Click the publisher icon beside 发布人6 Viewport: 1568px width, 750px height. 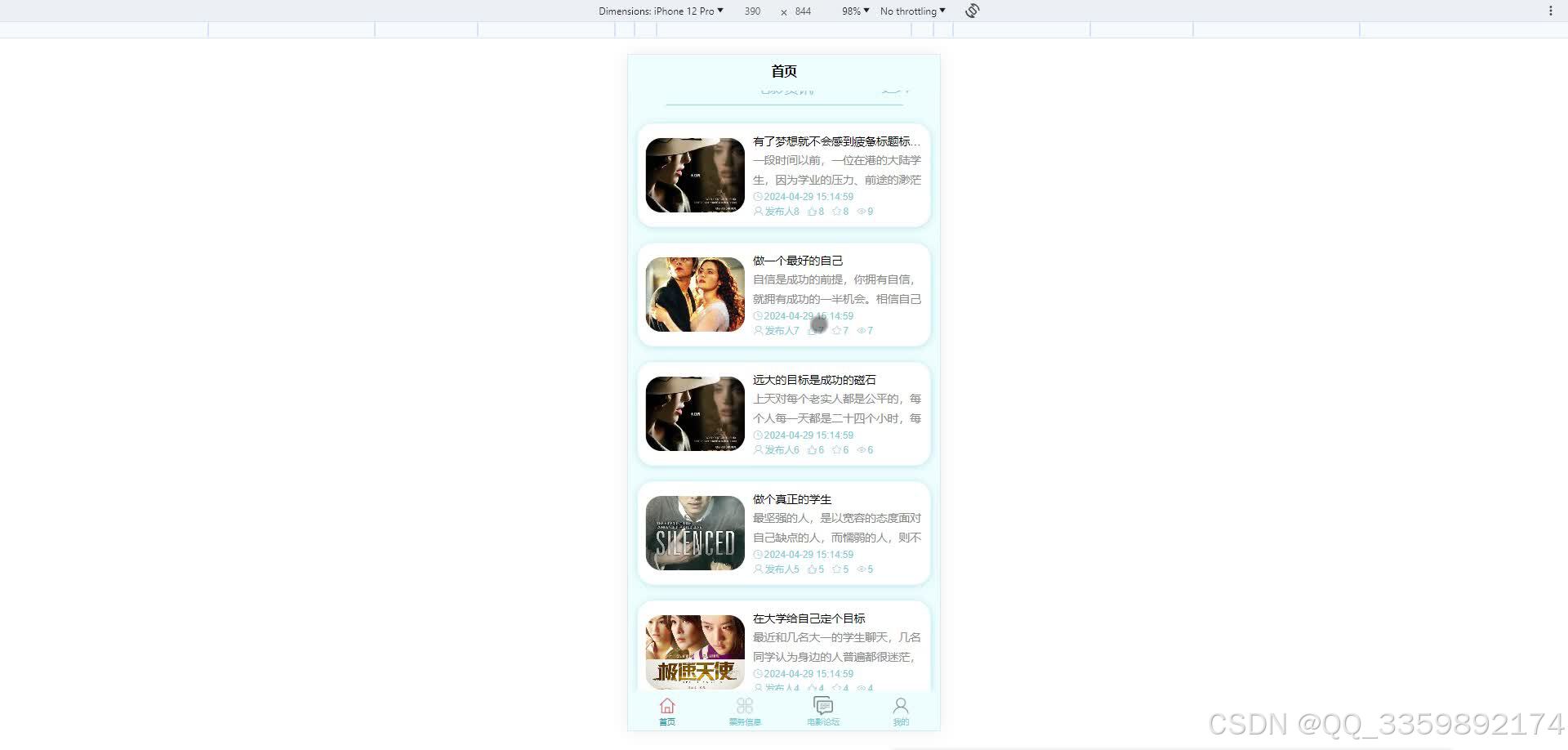click(x=758, y=450)
